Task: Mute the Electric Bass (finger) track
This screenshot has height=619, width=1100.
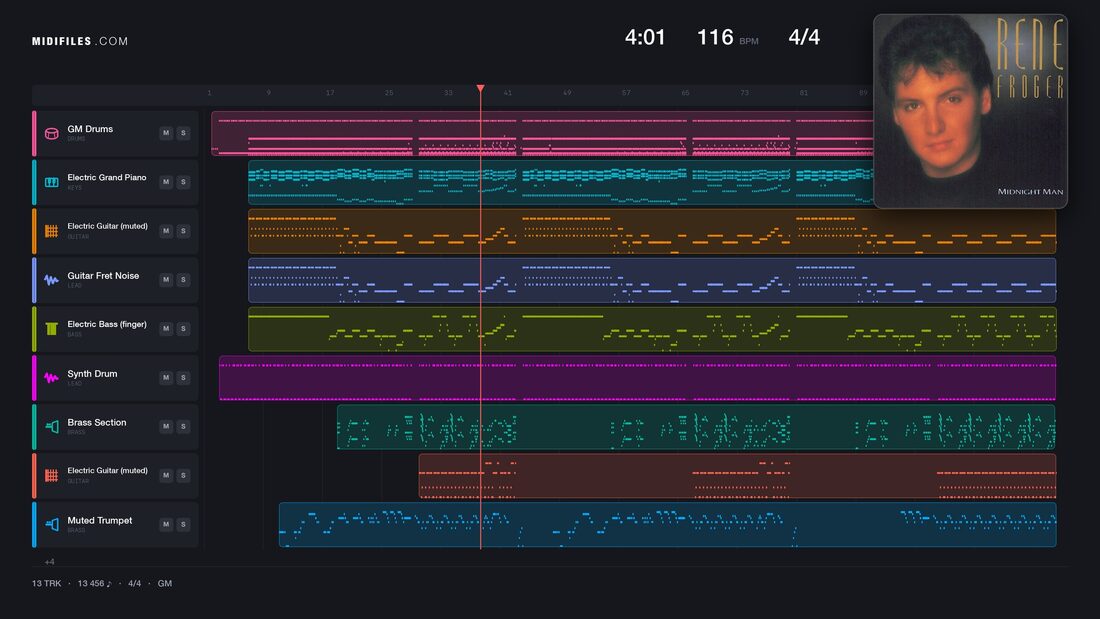Action: coord(166,328)
